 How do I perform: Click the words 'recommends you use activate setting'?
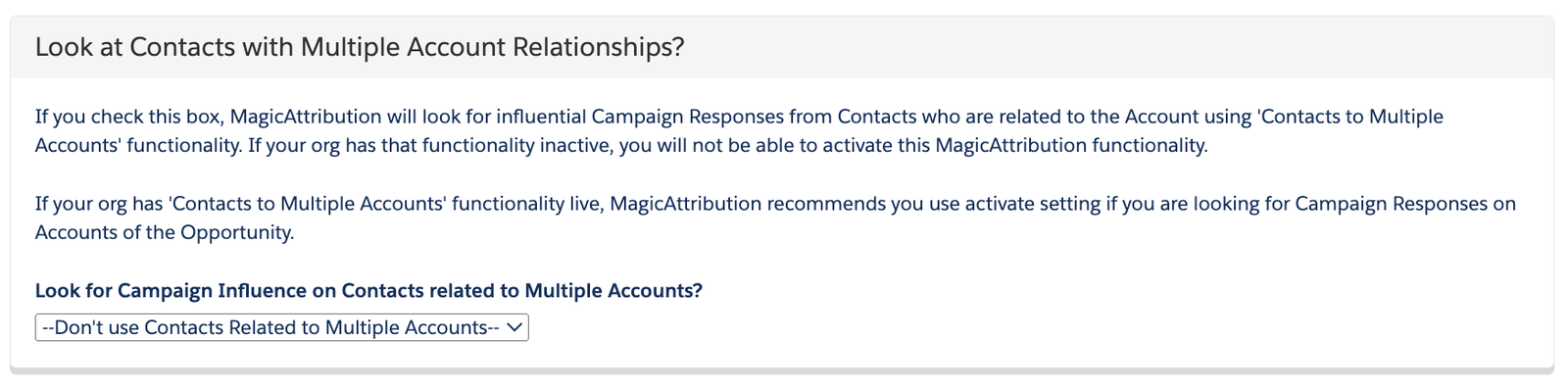tap(920, 204)
